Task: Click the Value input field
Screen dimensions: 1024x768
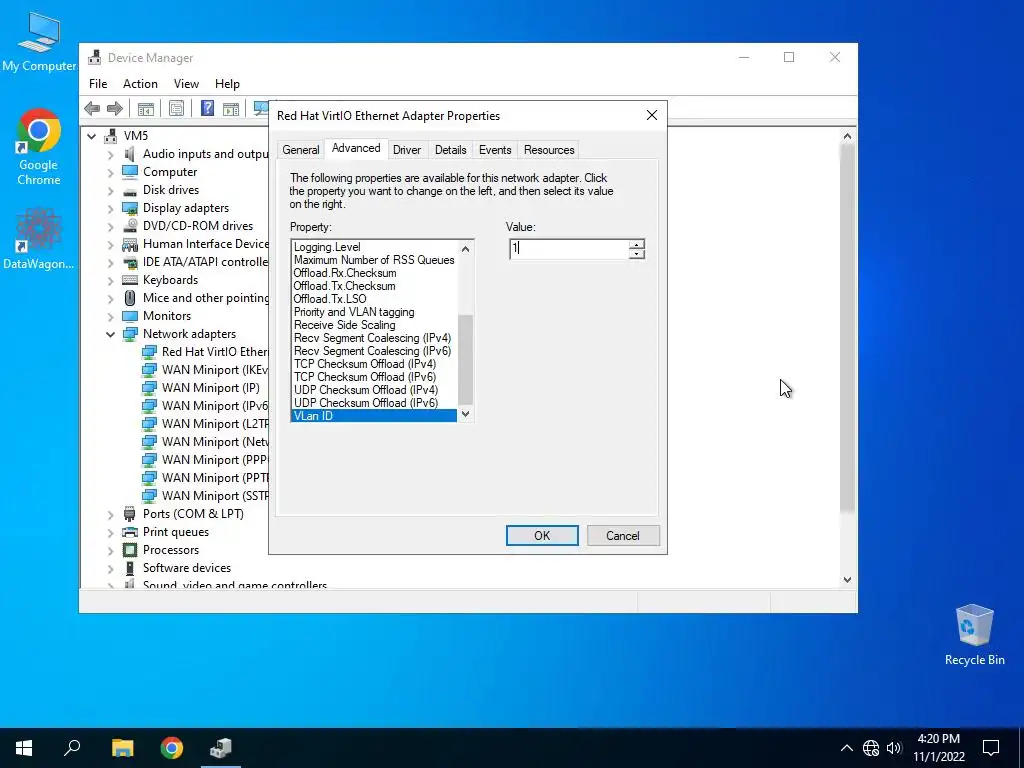Action: click(x=569, y=249)
